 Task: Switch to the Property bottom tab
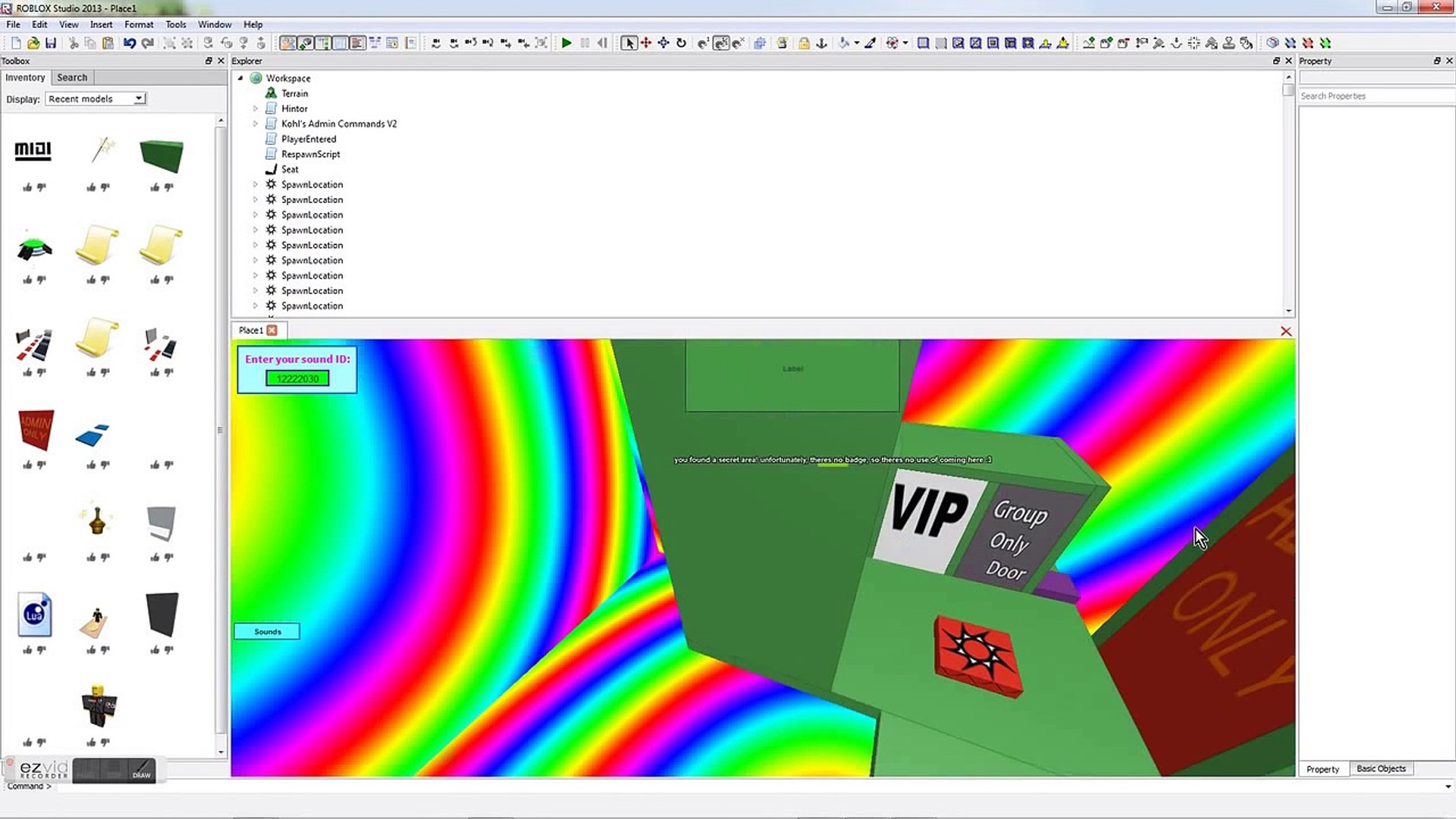tap(1323, 769)
